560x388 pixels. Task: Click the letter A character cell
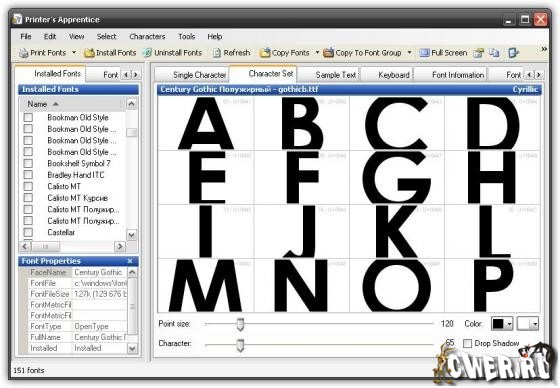click(x=206, y=123)
